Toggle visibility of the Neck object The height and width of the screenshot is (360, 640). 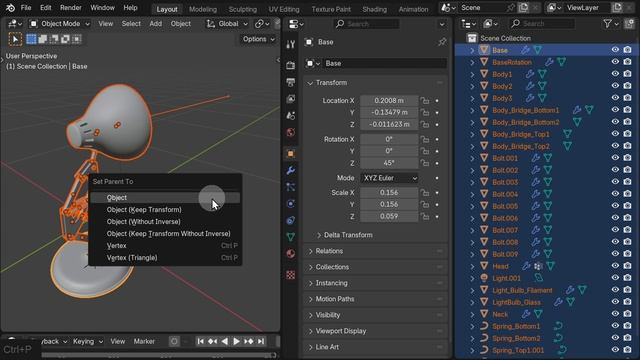point(615,314)
